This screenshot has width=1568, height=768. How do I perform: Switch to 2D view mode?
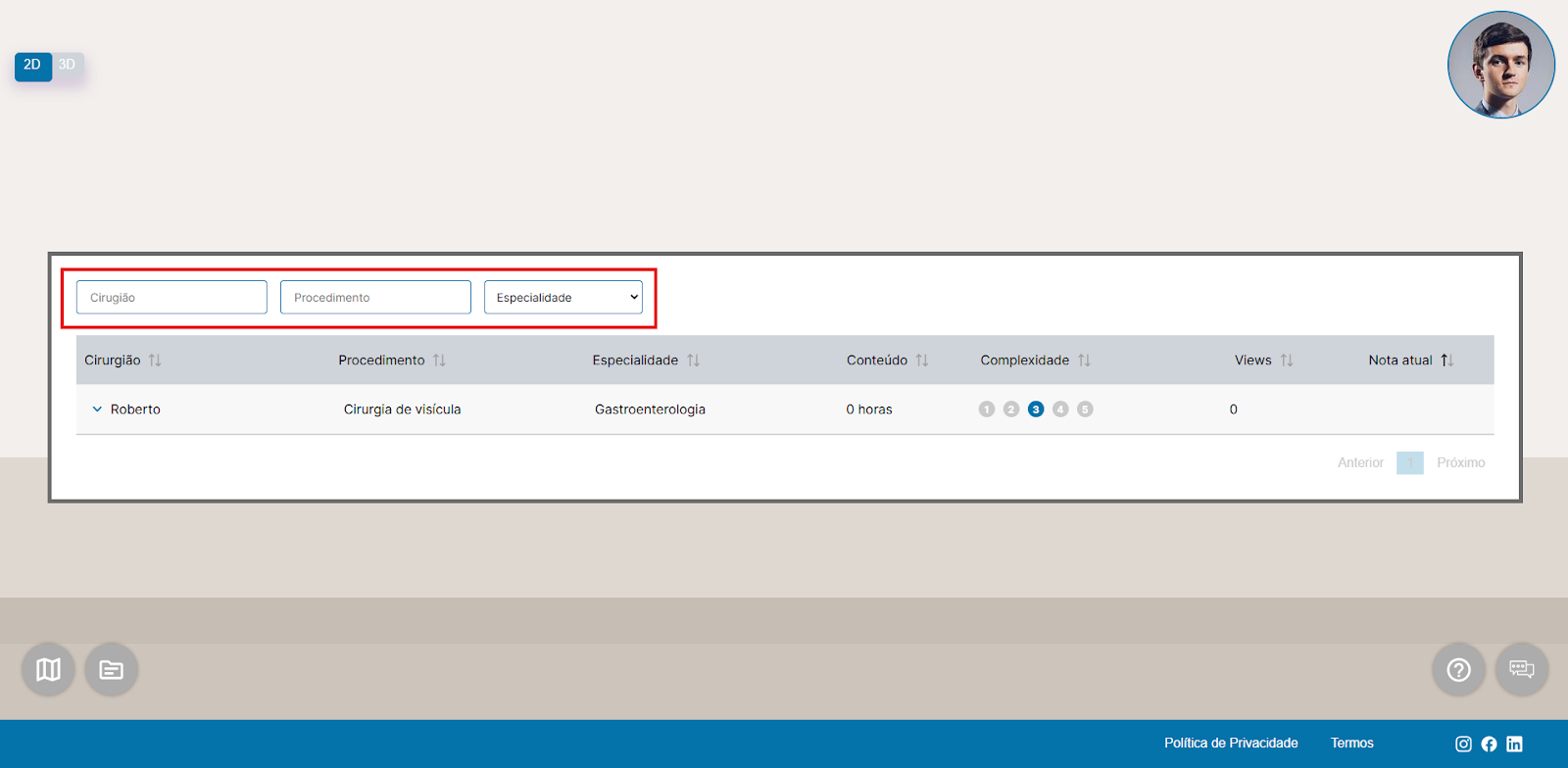[x=32, y=66]
